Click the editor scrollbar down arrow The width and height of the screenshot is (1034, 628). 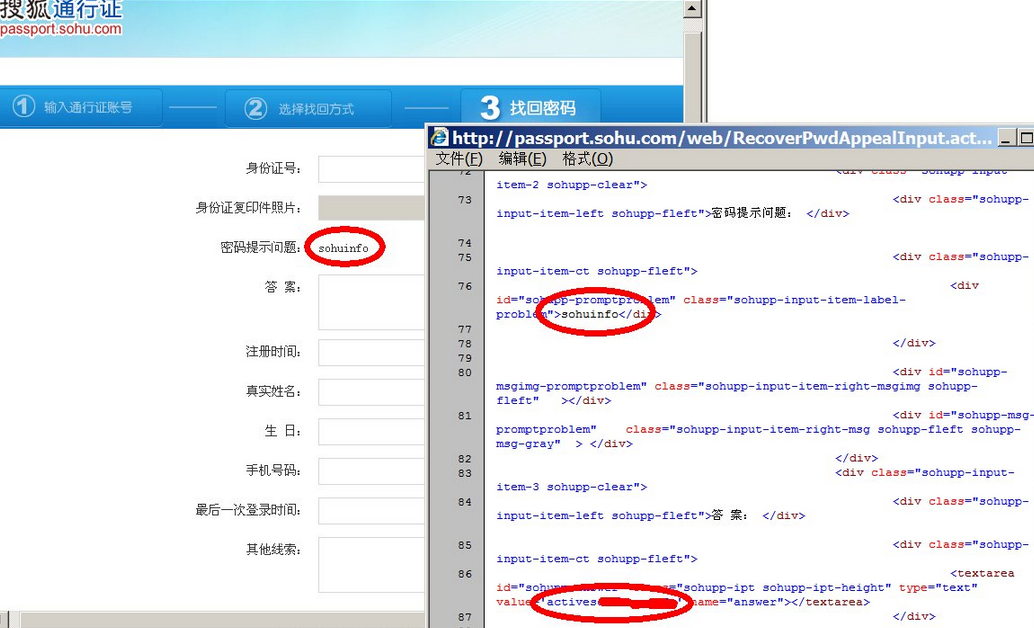coord(1030,620)
